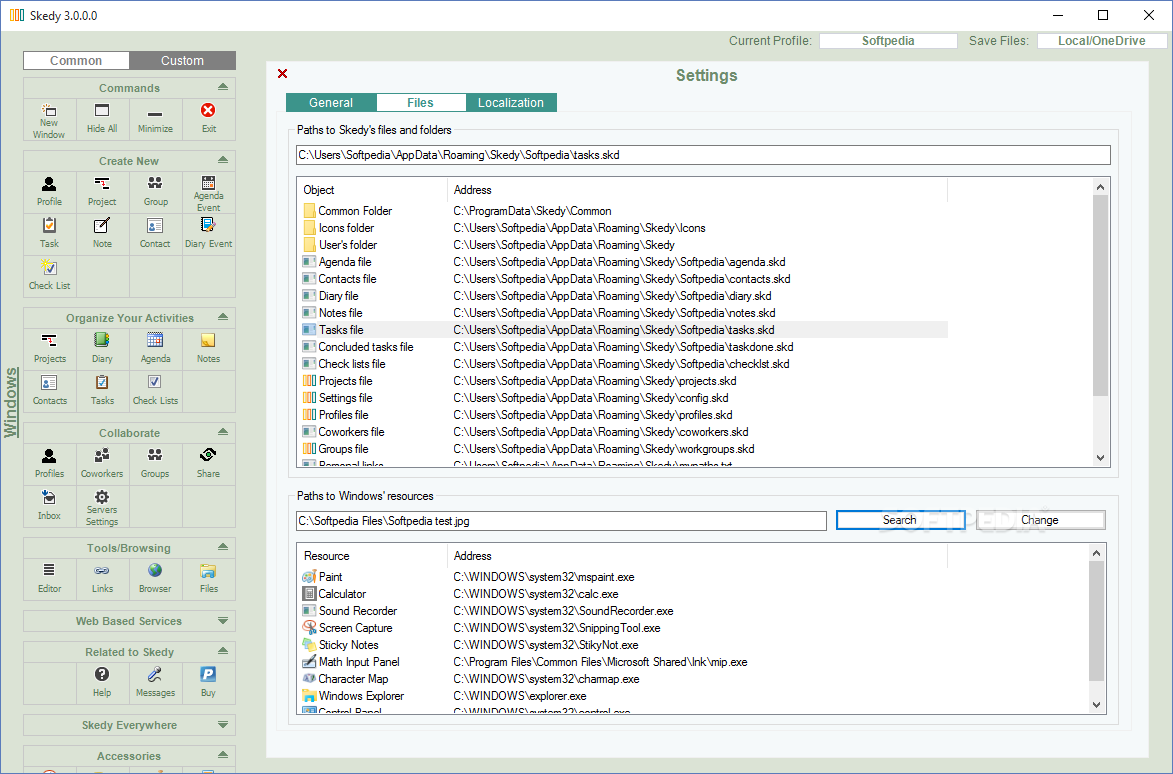The image size is (1173, 774).
Task: Open the Projects organizer
Action: click(x=49, y=348)
